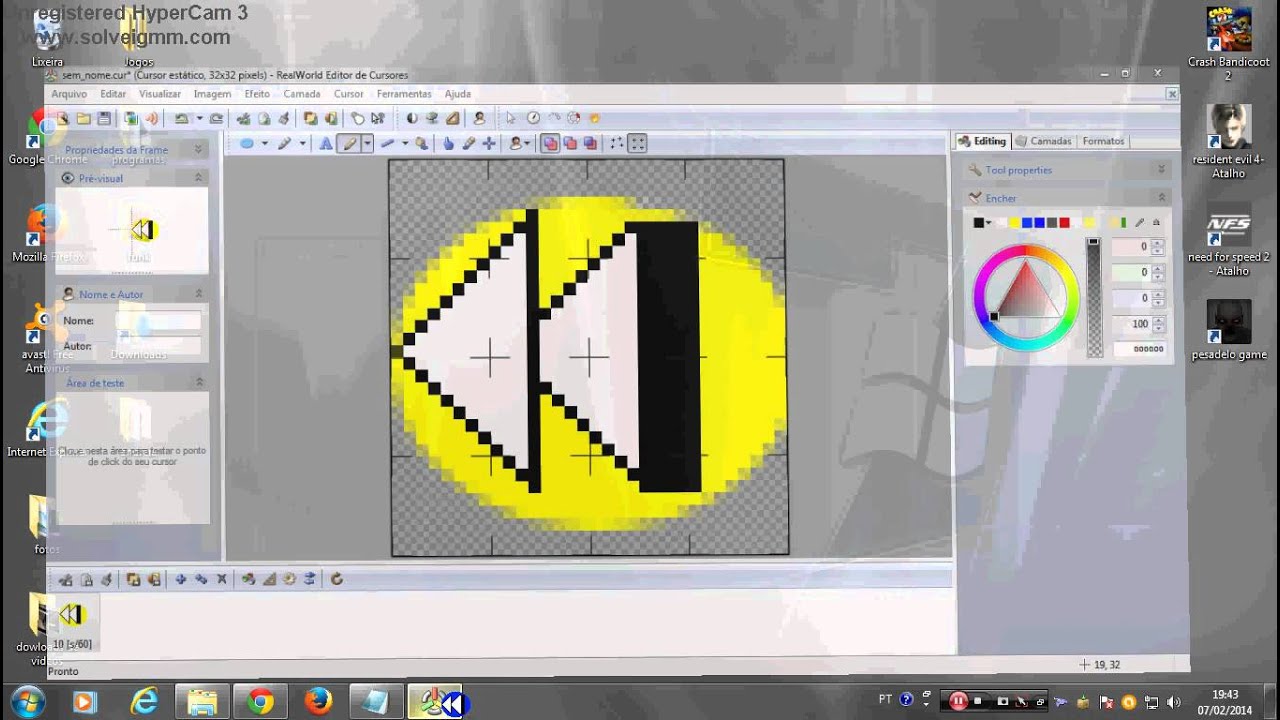Open the Undo history dropdown arrow

(200, 118)
